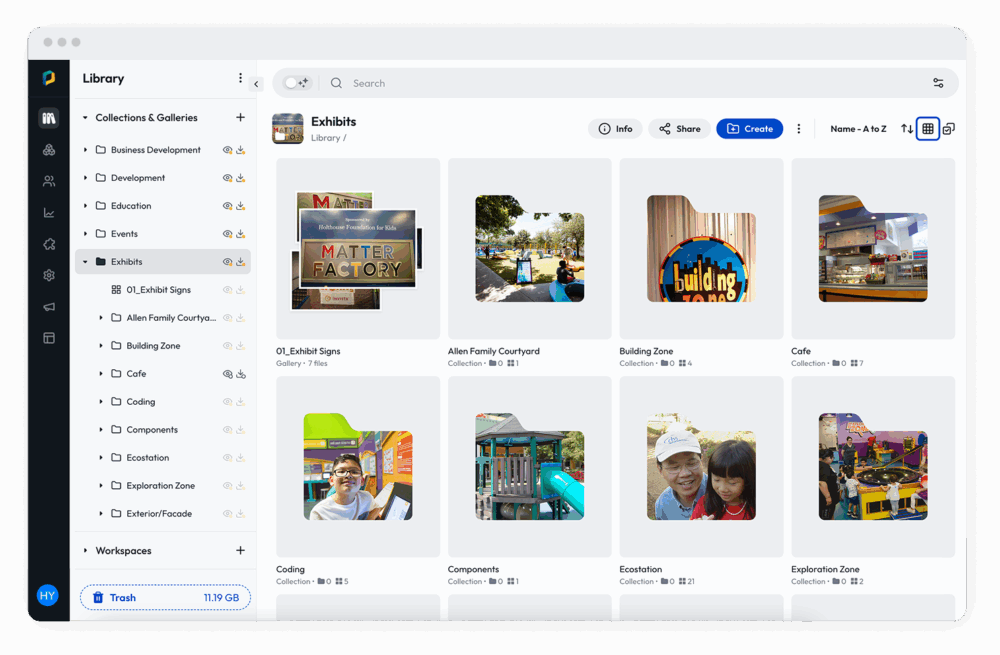Click the people/users icon in left rail
Viewport: 1000px width, 655px height.
pos(48,181)
